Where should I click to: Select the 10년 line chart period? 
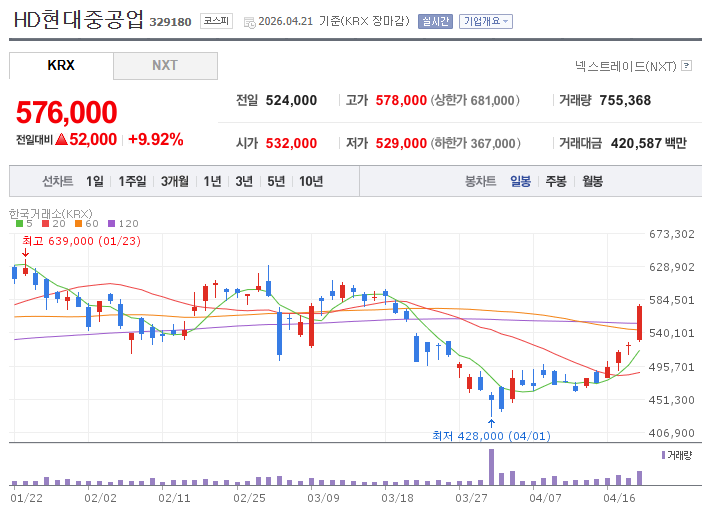[311, 181]
